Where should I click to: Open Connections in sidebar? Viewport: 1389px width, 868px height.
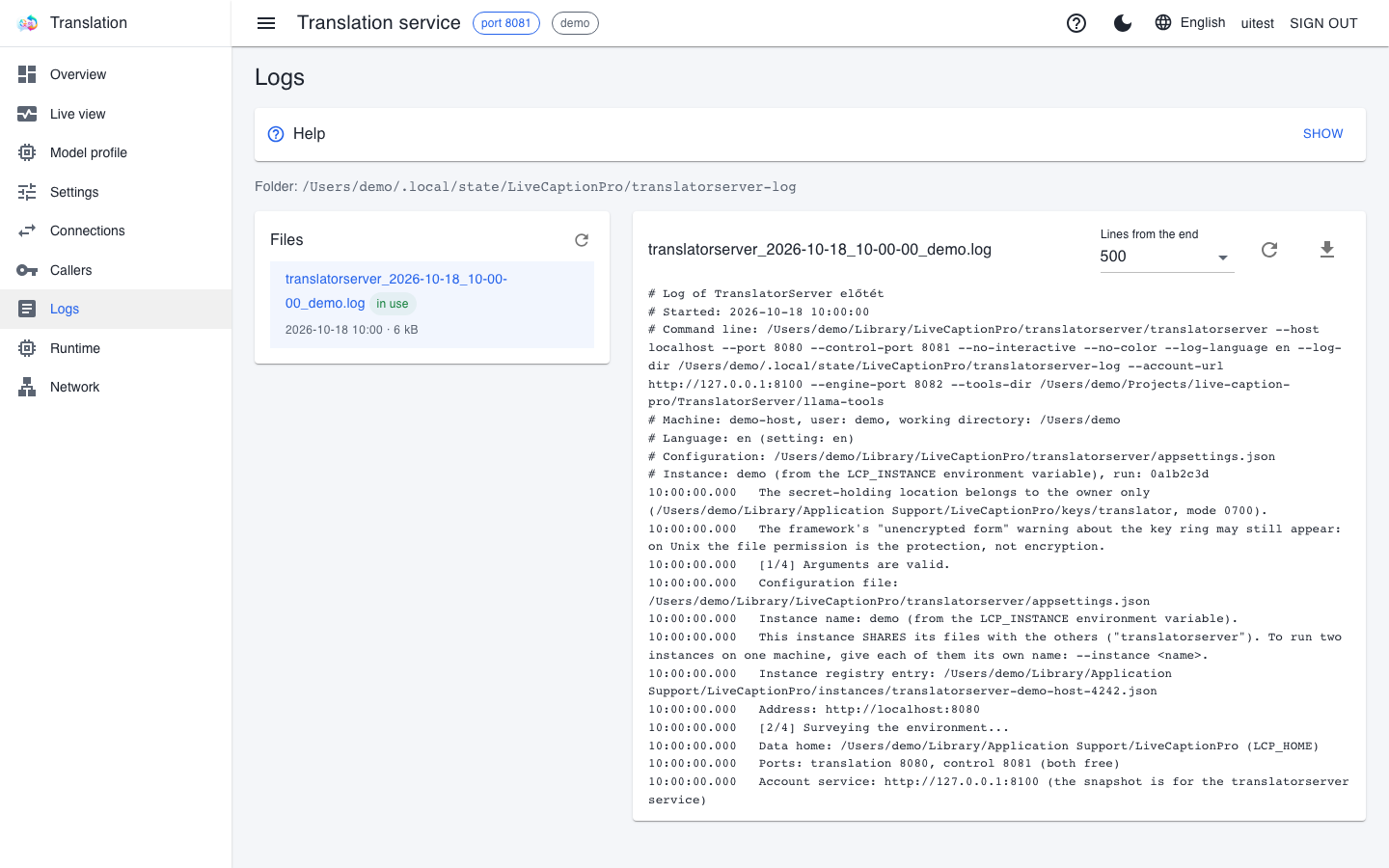(116, 231)
